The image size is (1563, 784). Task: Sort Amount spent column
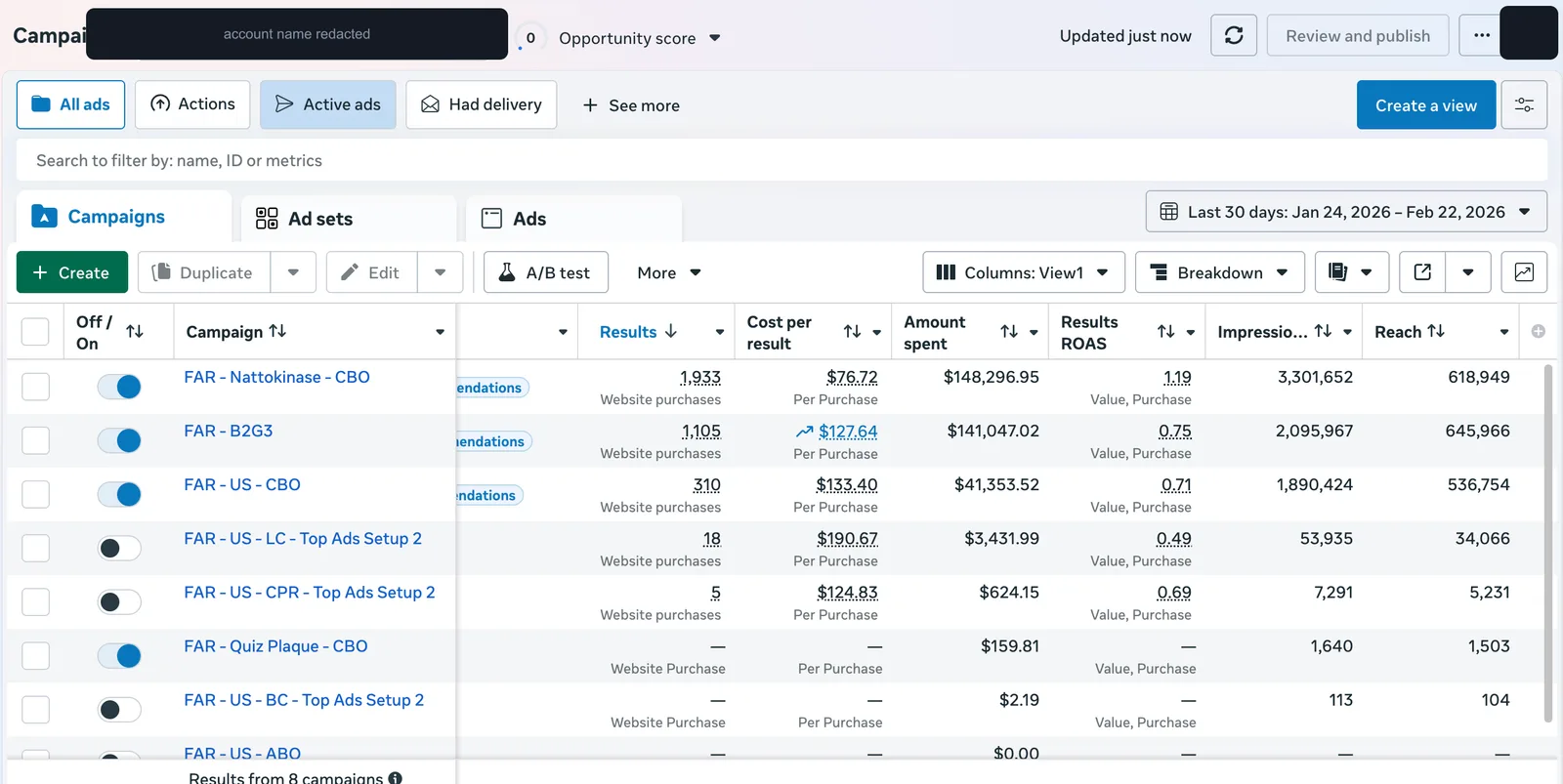tap(1009, 332)
